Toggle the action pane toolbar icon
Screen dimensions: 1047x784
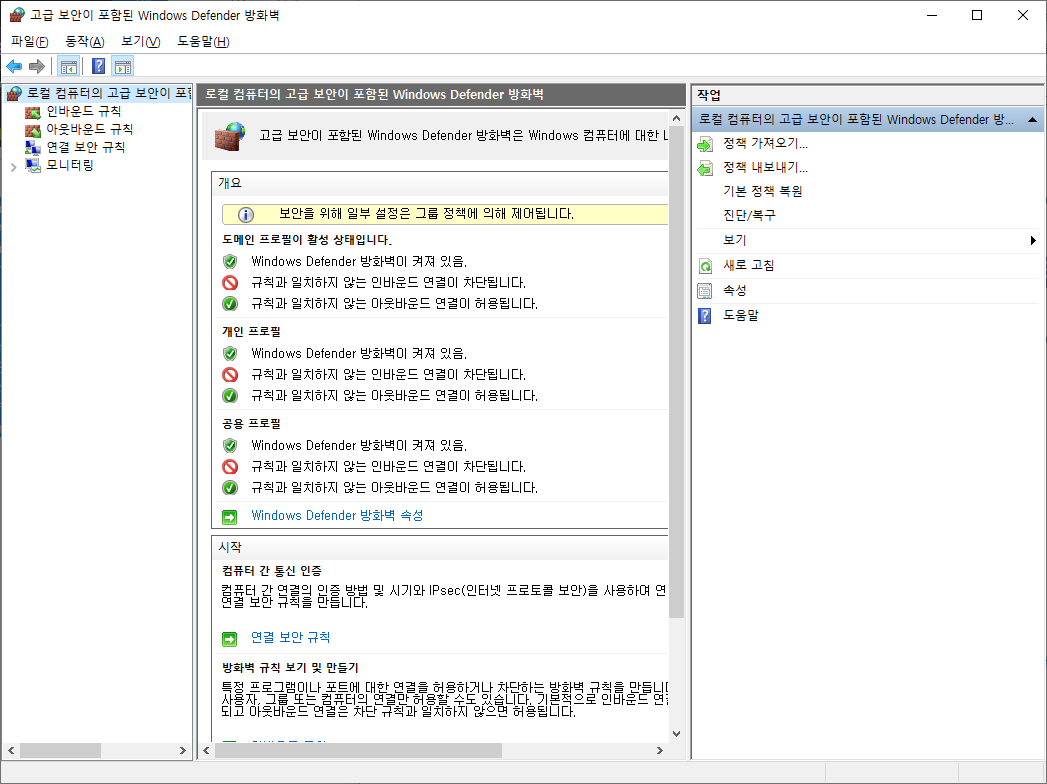point(123,66)
